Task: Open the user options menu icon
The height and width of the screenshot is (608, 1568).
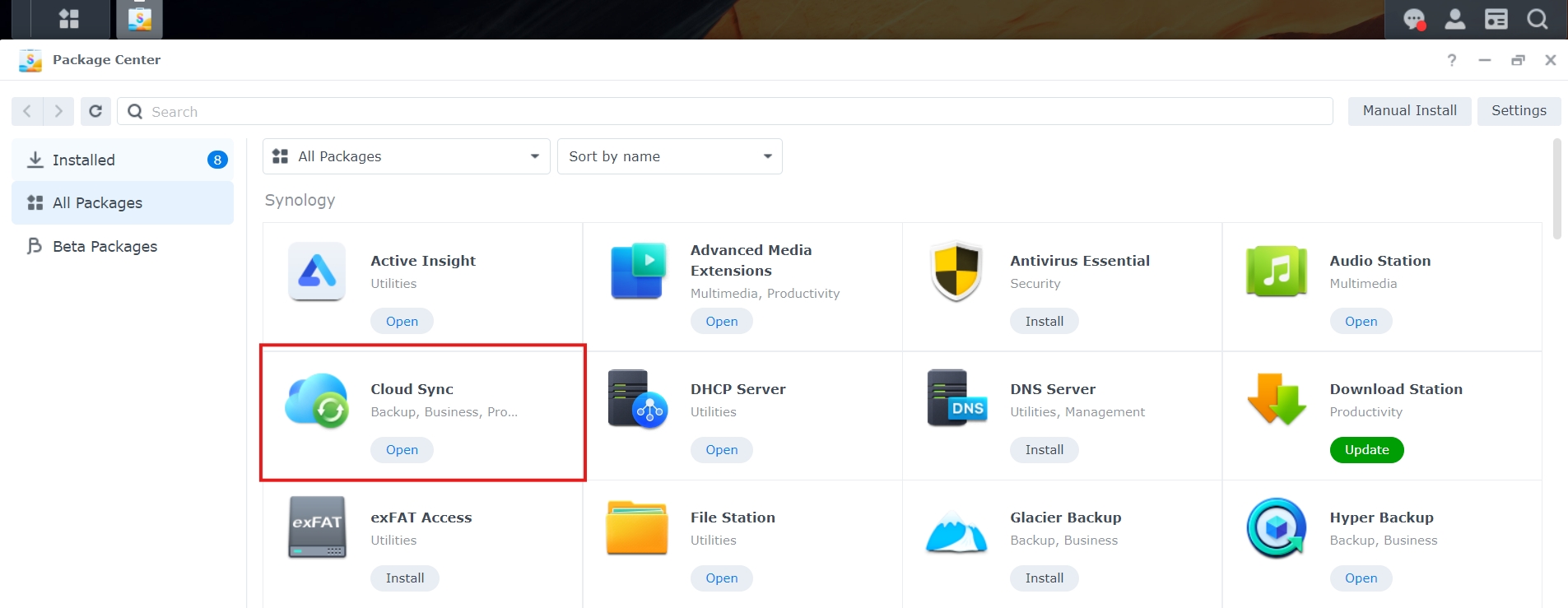Action: [1454, 19]
